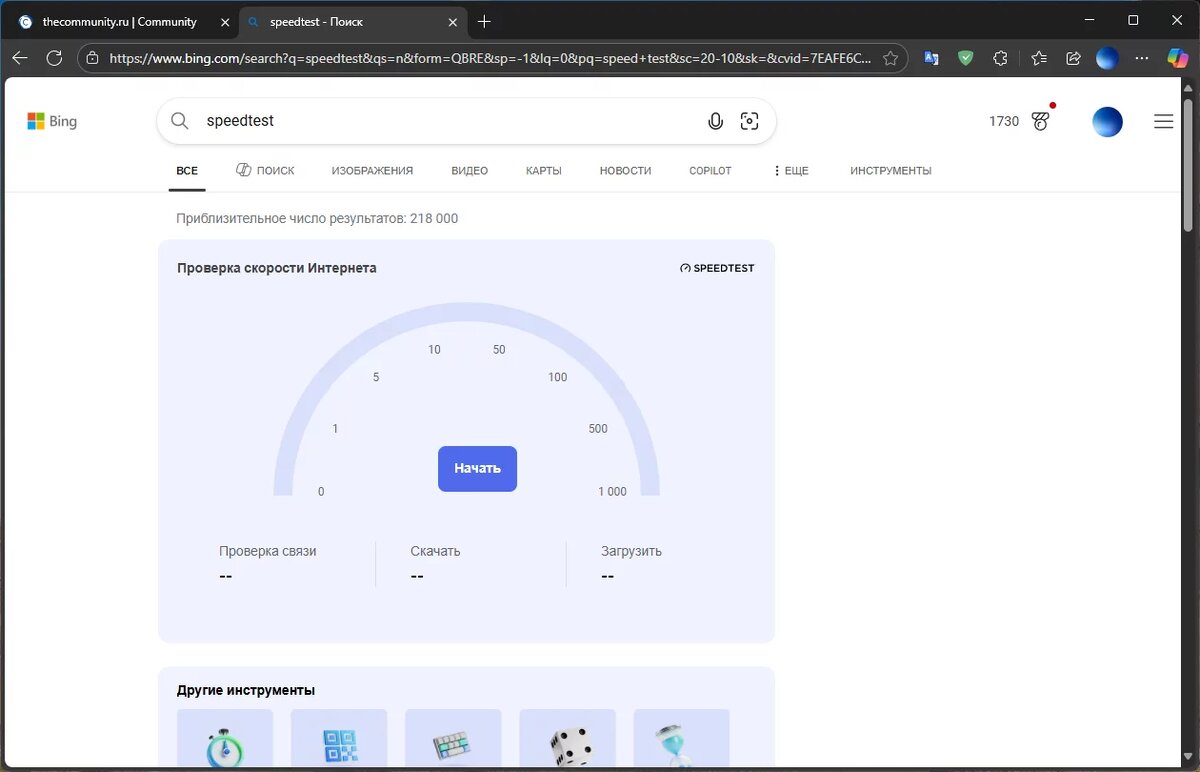Open browser profile avatar in toolbar
This screenshot has height=772, width=1200.
pyautogui.click(x=1107, y=58)
